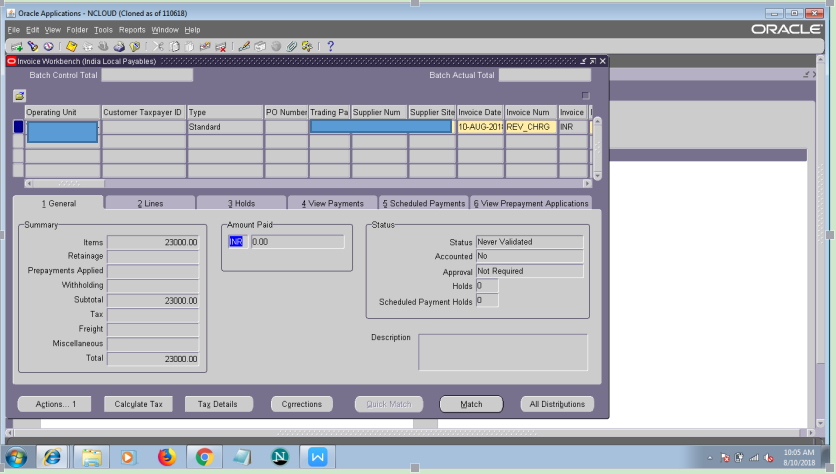Image resolution: width=836 pixels, height=474 pixels.
Task: Open the Reports menu
Action: (x=132, y=30)
